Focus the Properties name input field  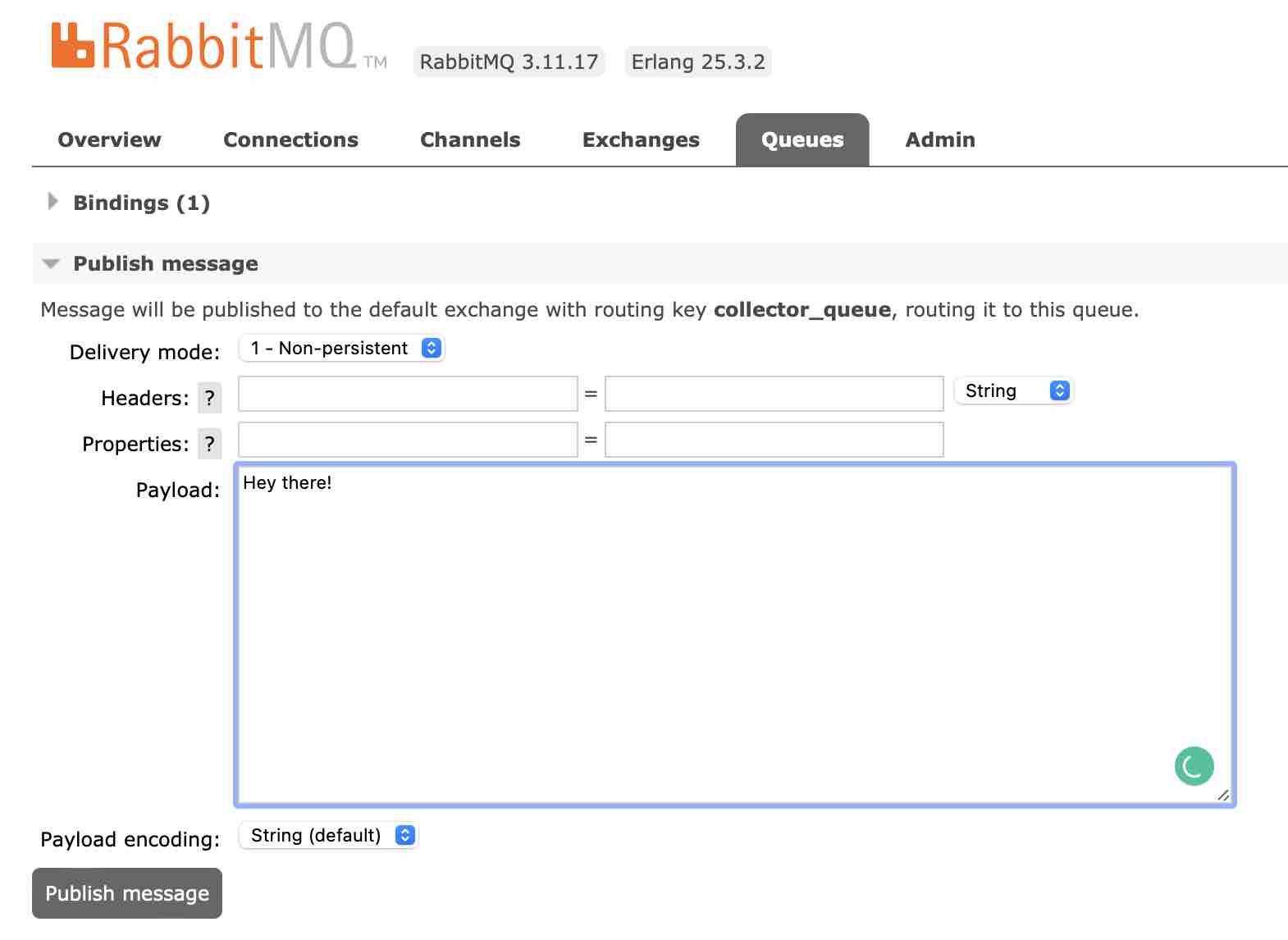click(x=408, y=440)
